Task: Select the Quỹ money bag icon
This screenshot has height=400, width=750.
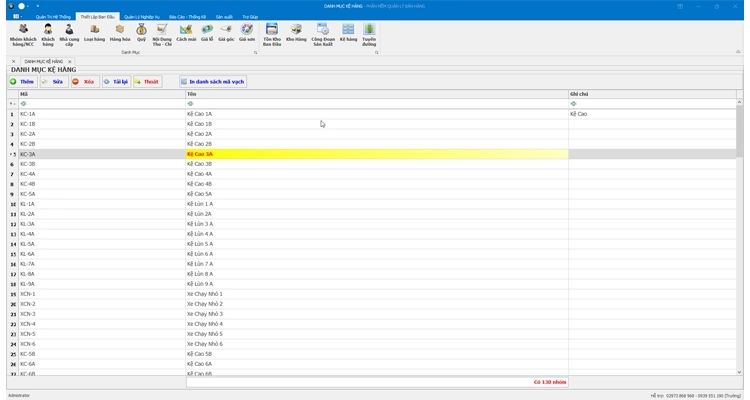Action: tap(141, 34)
